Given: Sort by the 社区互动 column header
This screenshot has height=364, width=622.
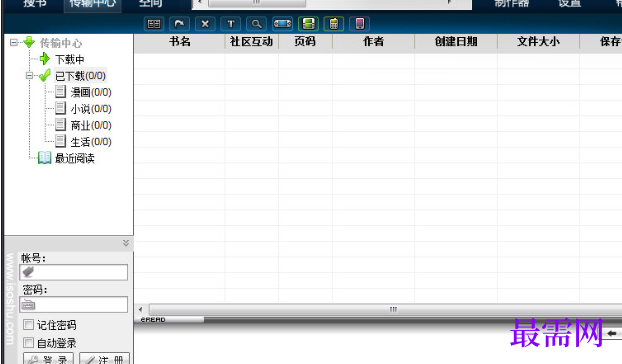Looking at the screenshot, I should click(251, 42).
